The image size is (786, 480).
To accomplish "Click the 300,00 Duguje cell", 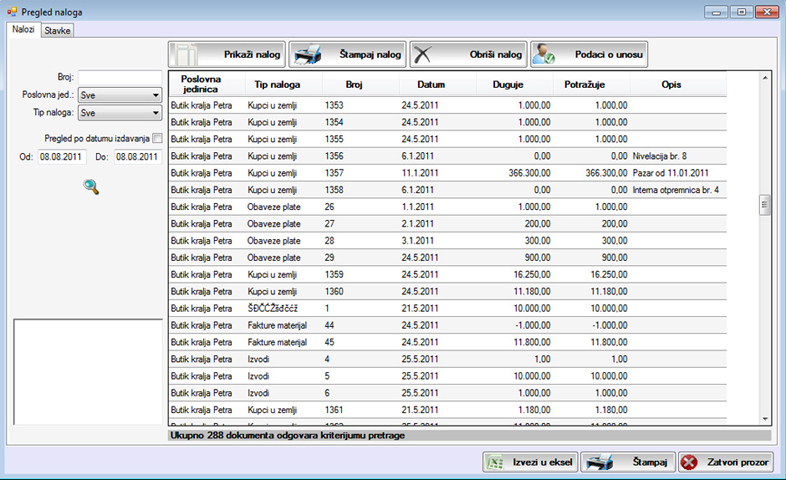I will coord(514,241).
